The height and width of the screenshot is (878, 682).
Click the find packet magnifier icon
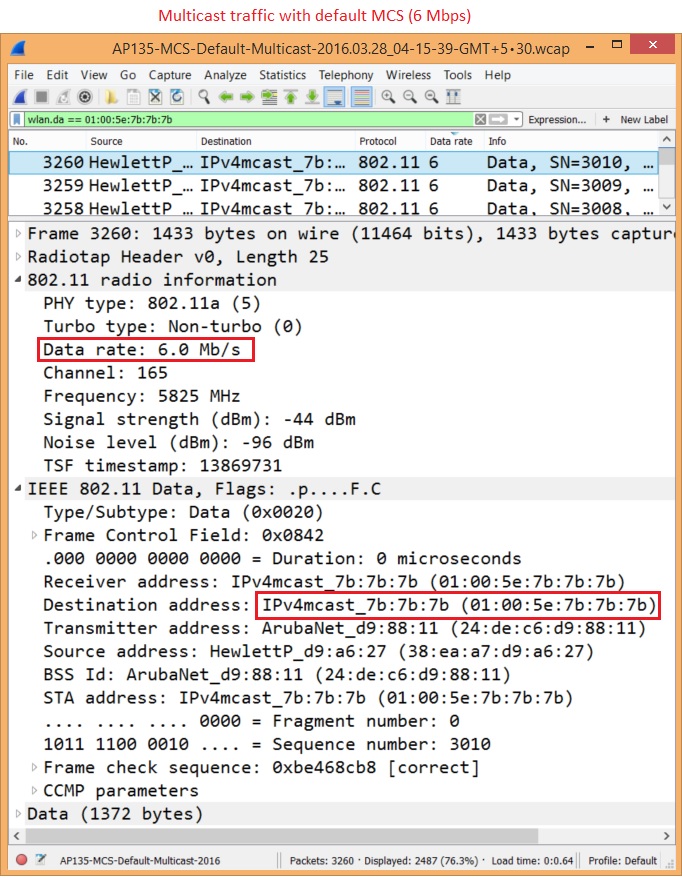(x=203, y=96)
